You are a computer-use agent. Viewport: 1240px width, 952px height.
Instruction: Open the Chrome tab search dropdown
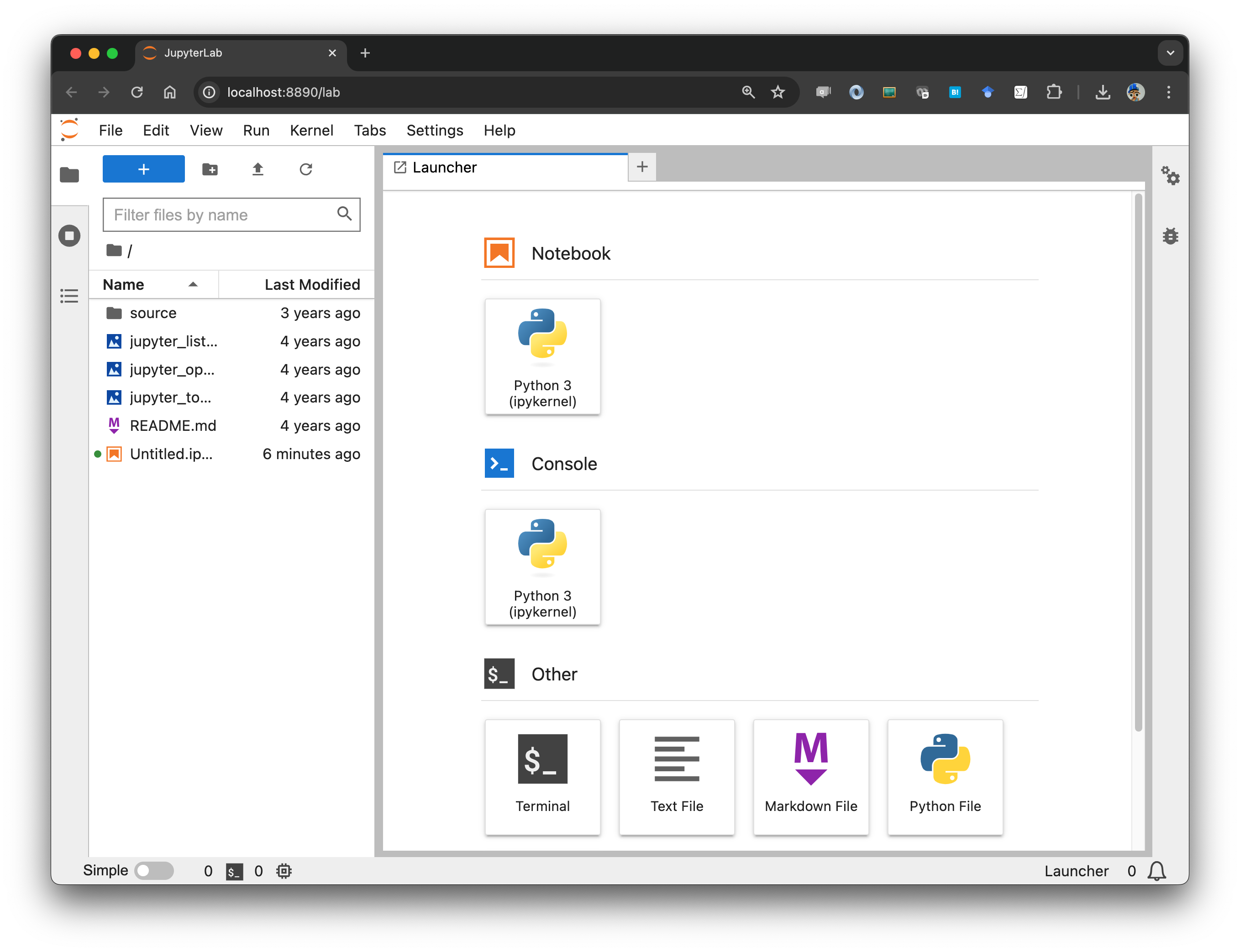tap(1170, 52)
